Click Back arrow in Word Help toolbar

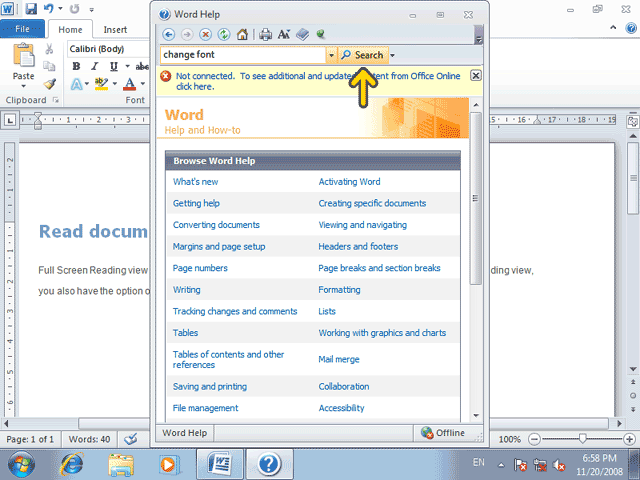tap(169, 35)
